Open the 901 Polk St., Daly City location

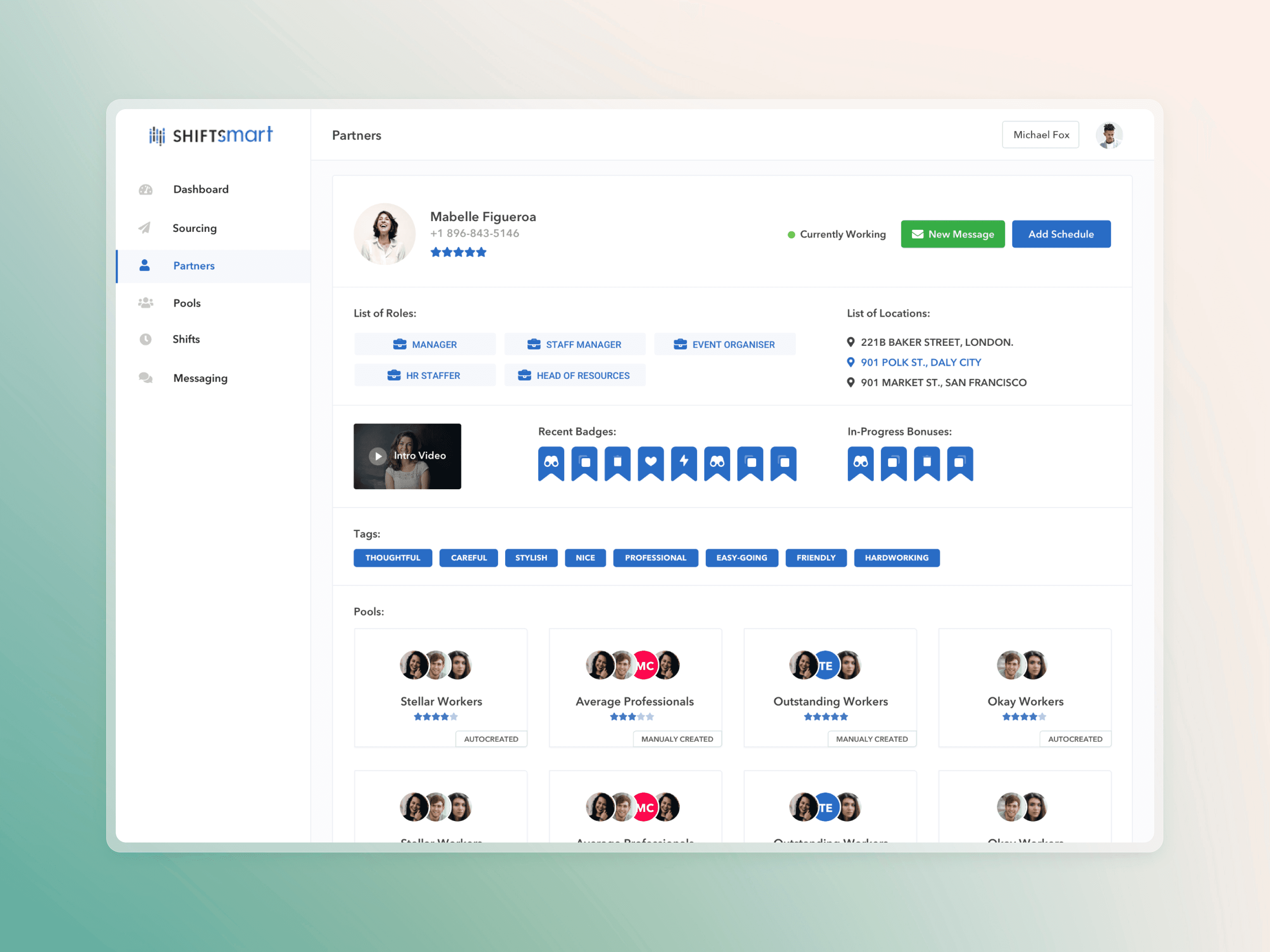click(920, 362)
